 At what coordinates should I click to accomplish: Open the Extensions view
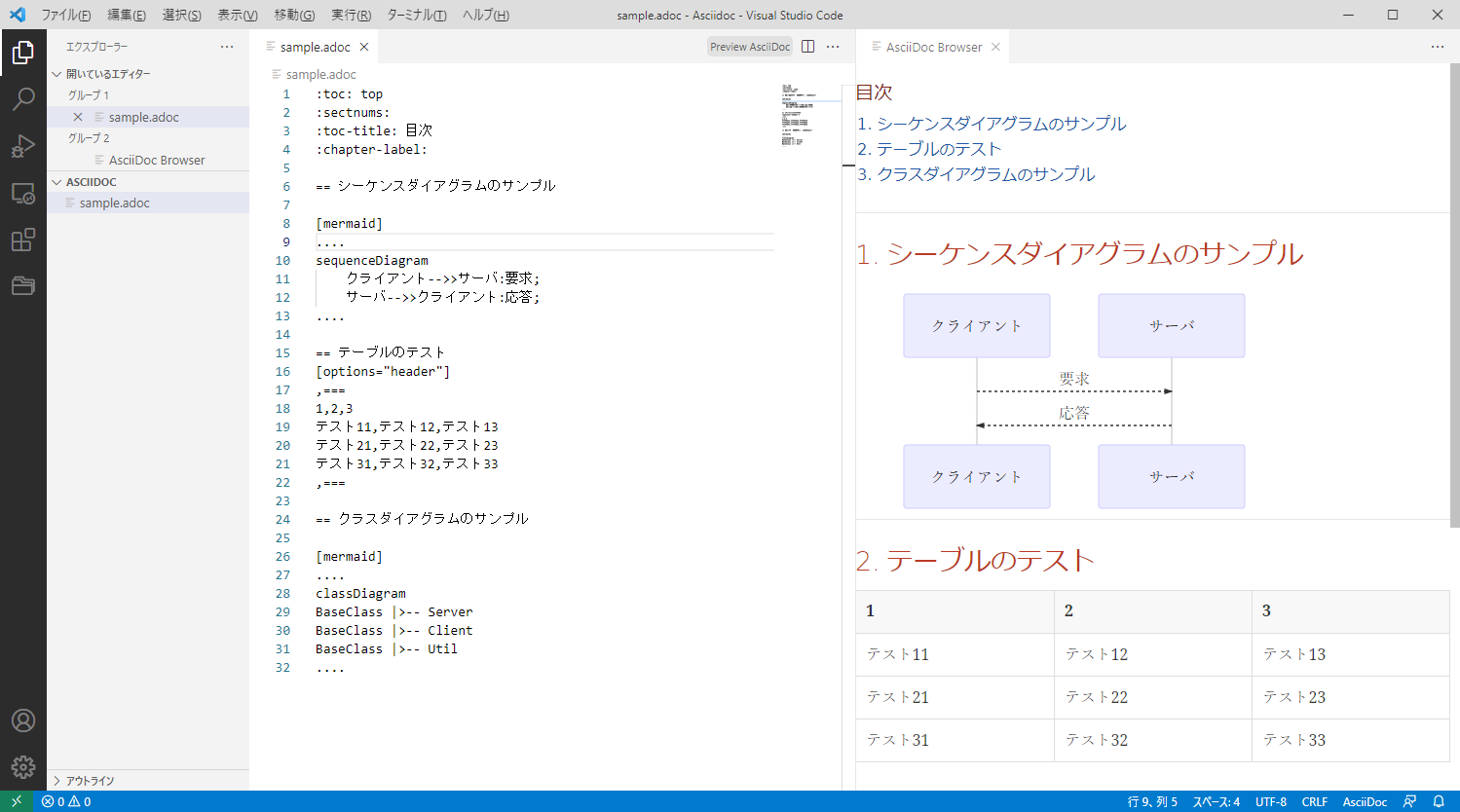click(23, 240)
